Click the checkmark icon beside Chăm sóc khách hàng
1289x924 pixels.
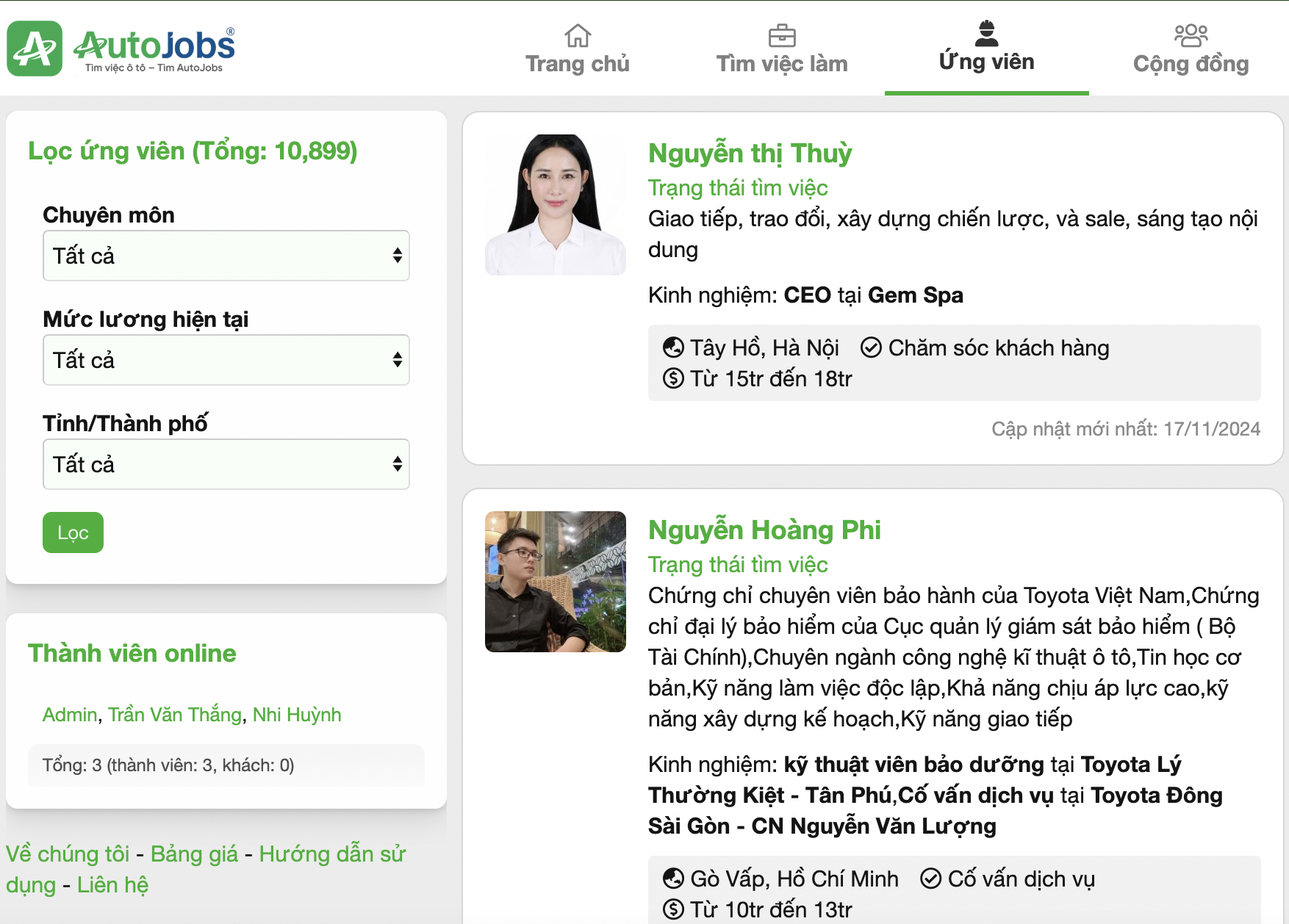pyautogui.click(x=871, y=347)
